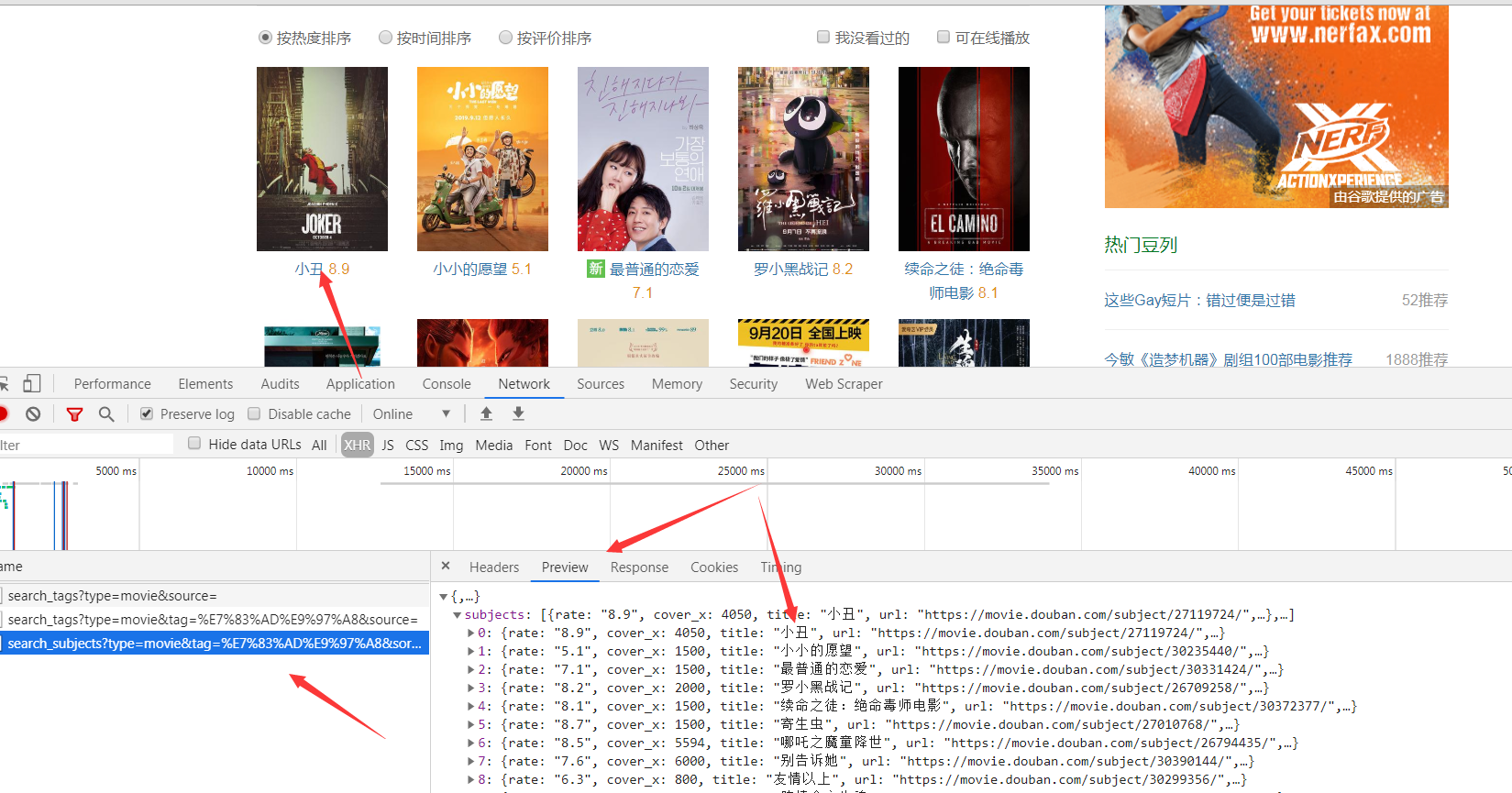Filter requests by JS
The image size is (1512, 793).
click(388, 445)
